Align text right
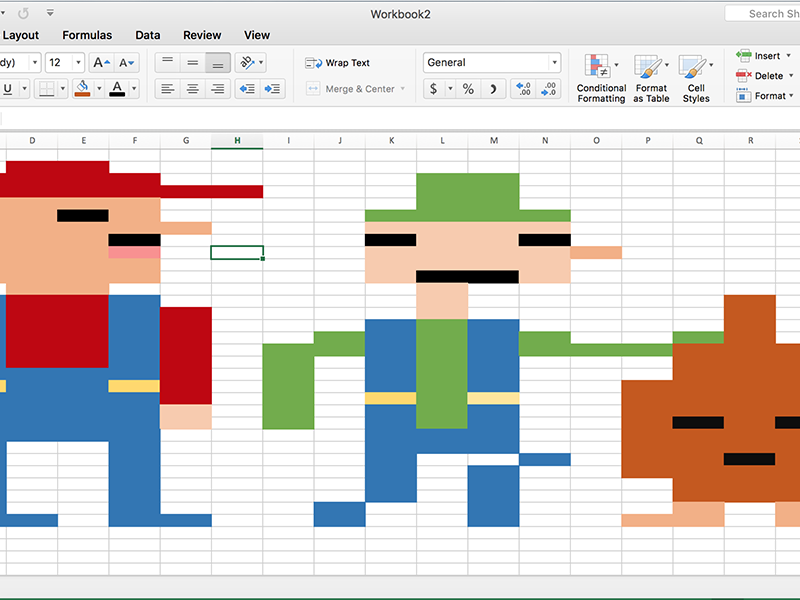 coord(218,89)
